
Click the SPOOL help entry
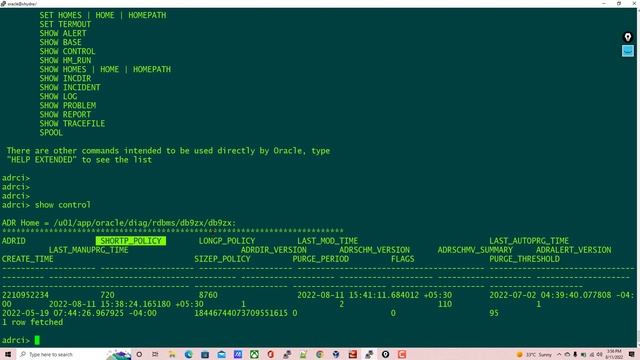51,132
